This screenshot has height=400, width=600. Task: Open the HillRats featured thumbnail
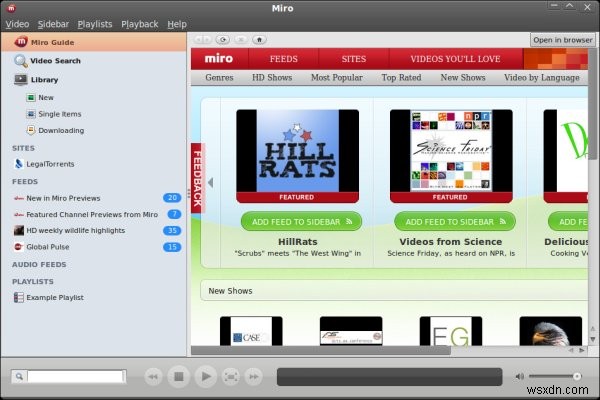click(298, 156)
